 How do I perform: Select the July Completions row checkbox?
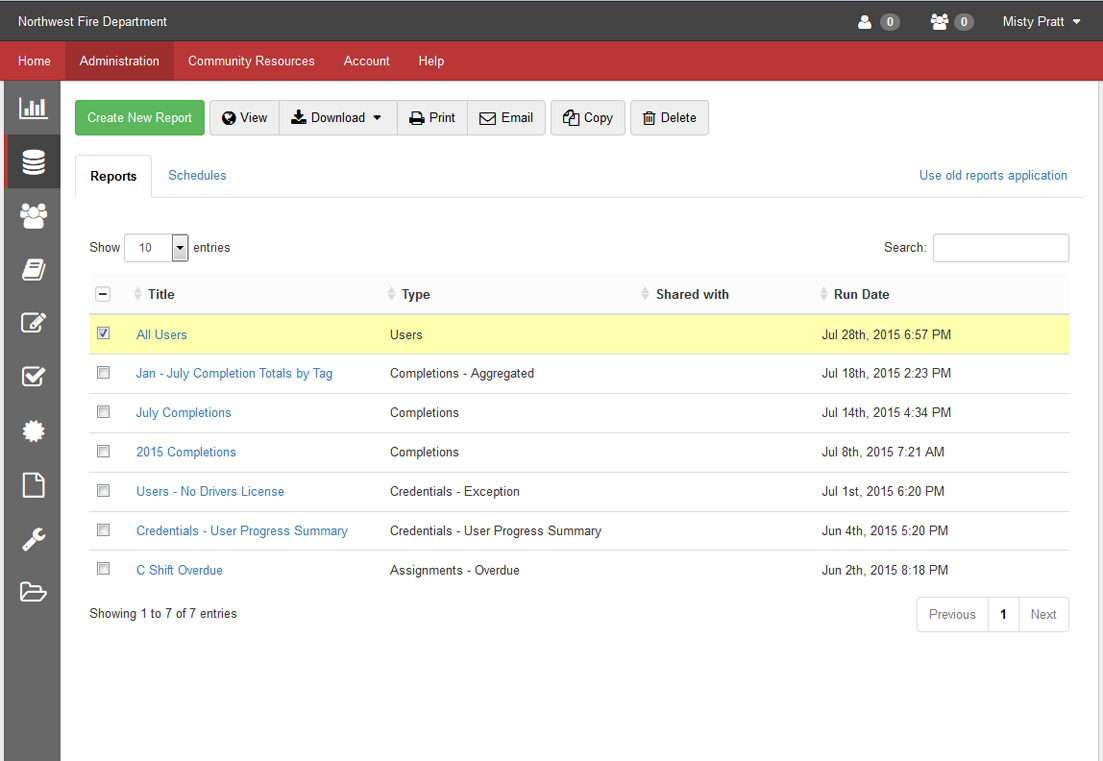103,412
